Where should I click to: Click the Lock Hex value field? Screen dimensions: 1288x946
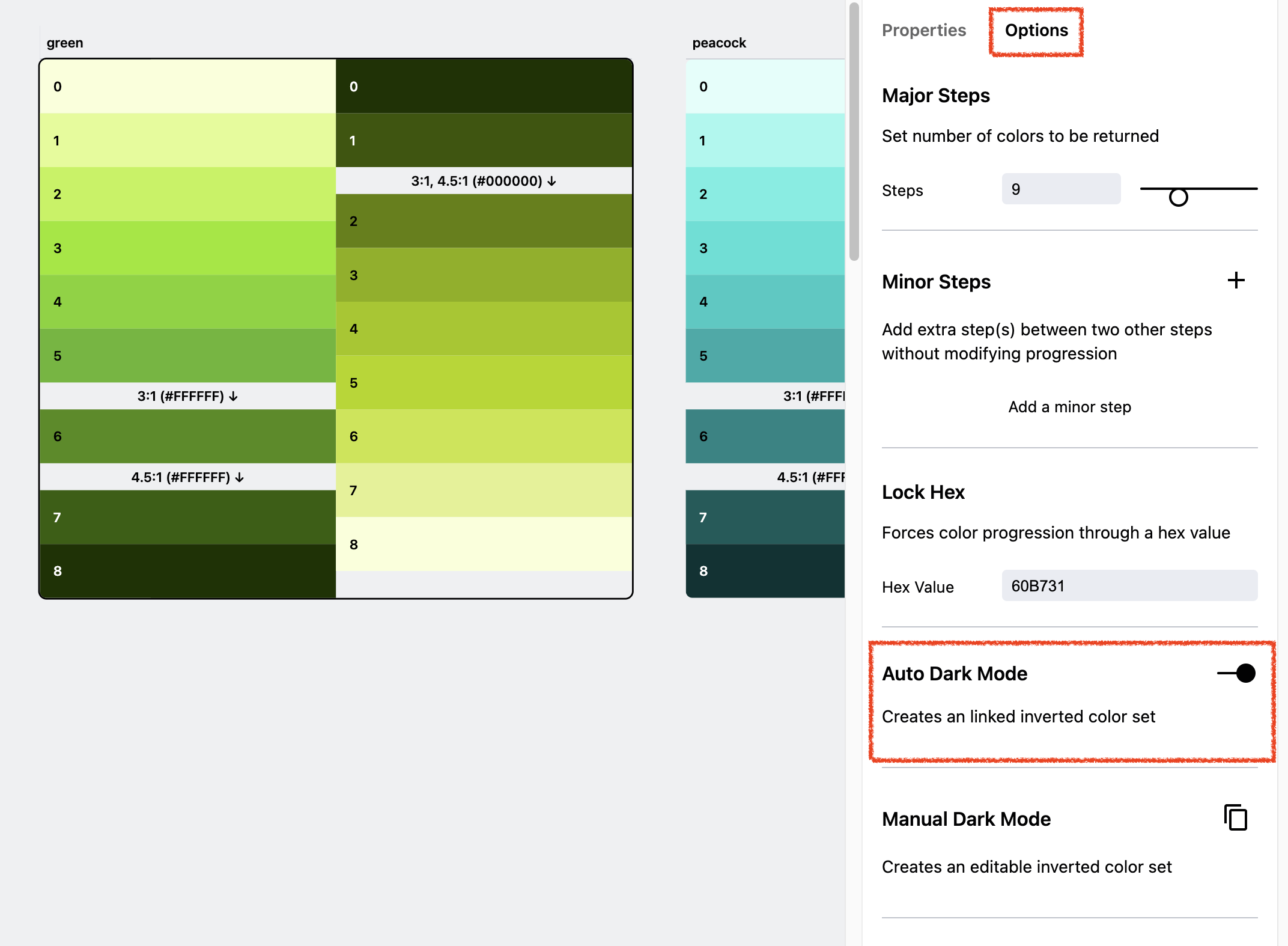click(x=1129, y=585)
